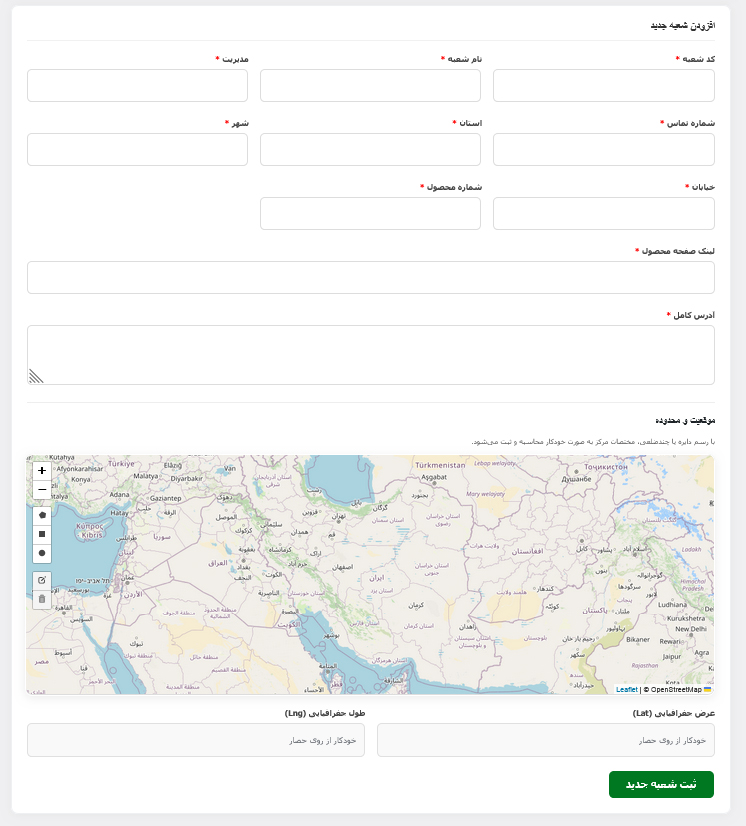Focus the مدیریت input field
Screen dimensions: 746x826
[136, 86]
